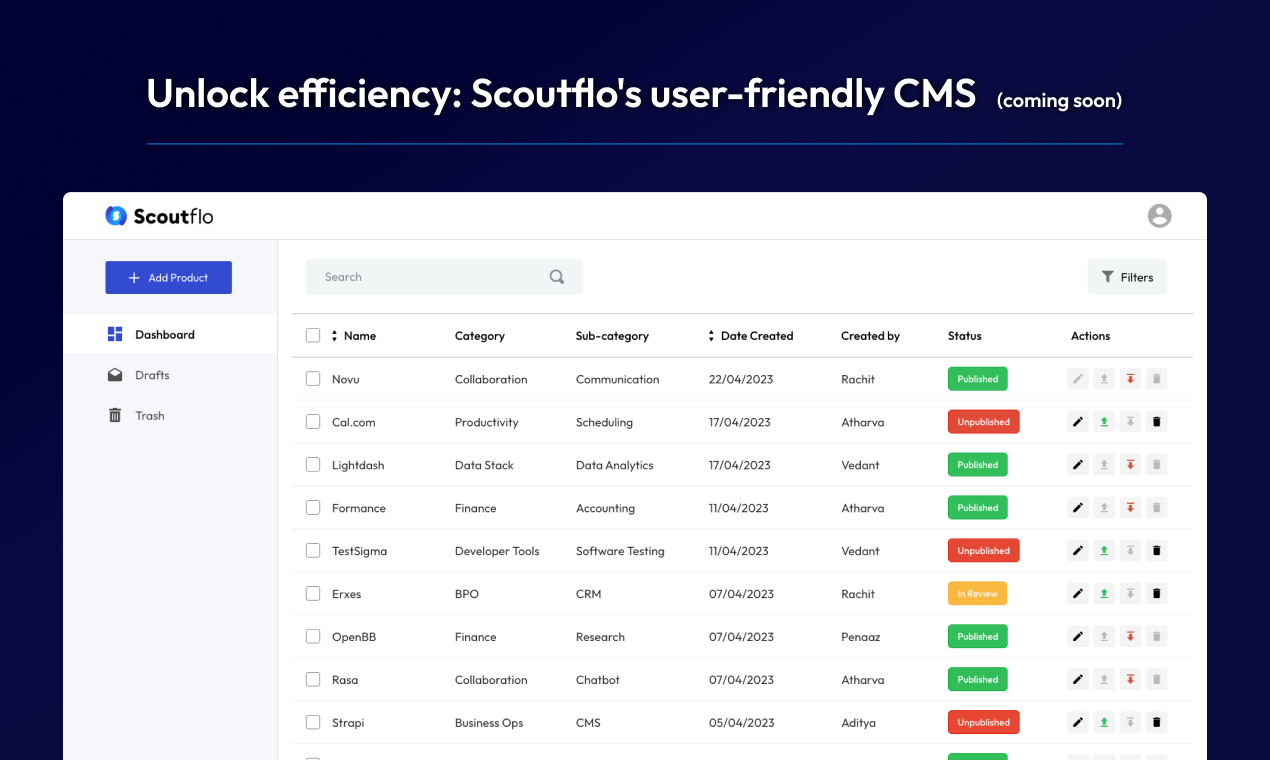The width and height of the screenshot is (1270, 760).
Task: Edit the Cal.com product
Action: point(1078,422)
